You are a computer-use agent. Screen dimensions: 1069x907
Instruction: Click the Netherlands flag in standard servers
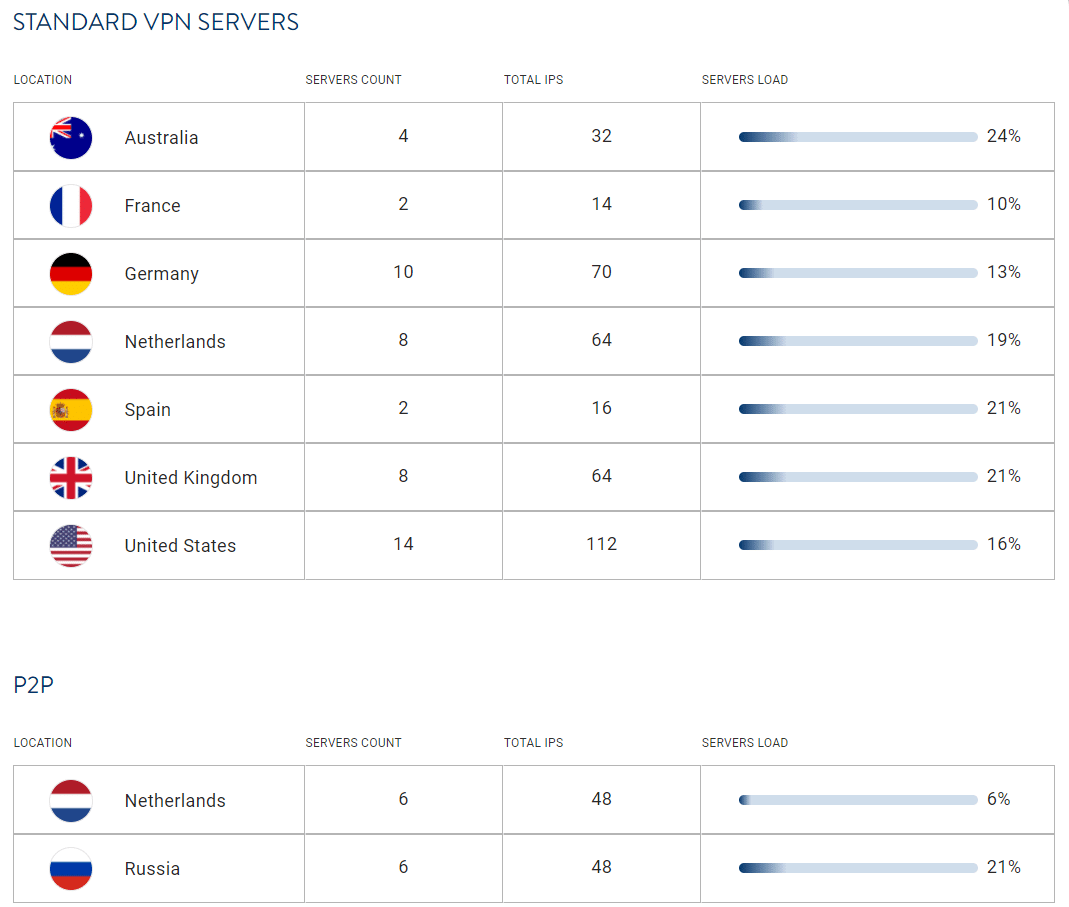[70, 340]
